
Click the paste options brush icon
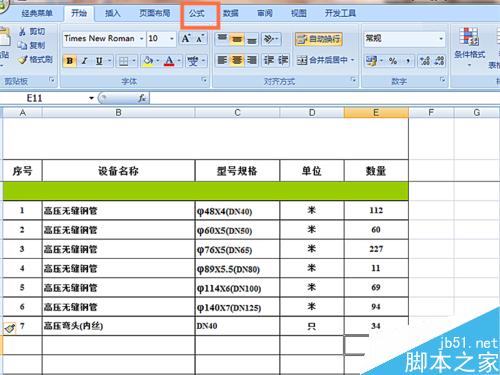(10, 328)
